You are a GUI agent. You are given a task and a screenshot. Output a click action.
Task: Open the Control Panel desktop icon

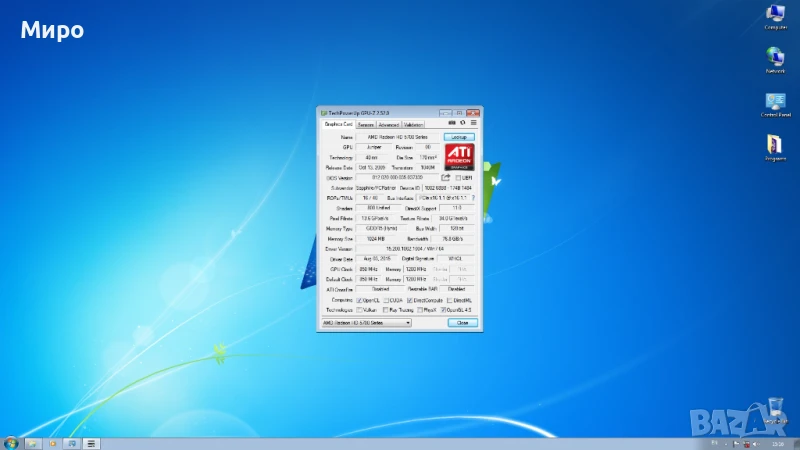pyautogui.click(x=774, y=100)
